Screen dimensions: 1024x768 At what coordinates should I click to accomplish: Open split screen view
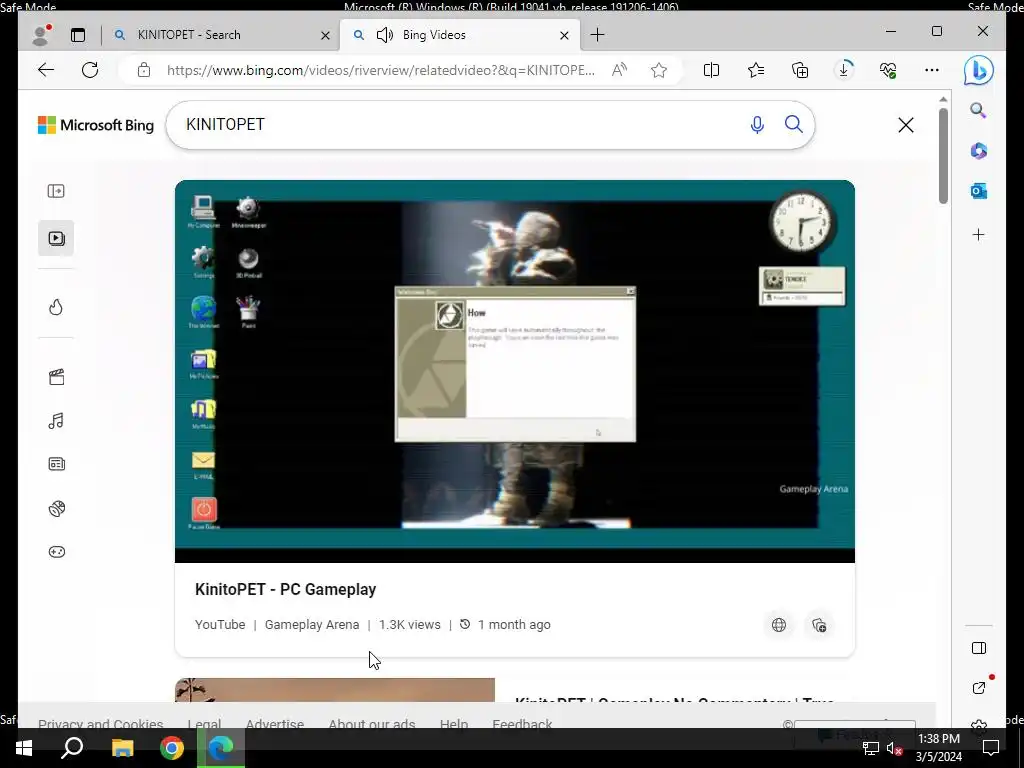point(711,70)
